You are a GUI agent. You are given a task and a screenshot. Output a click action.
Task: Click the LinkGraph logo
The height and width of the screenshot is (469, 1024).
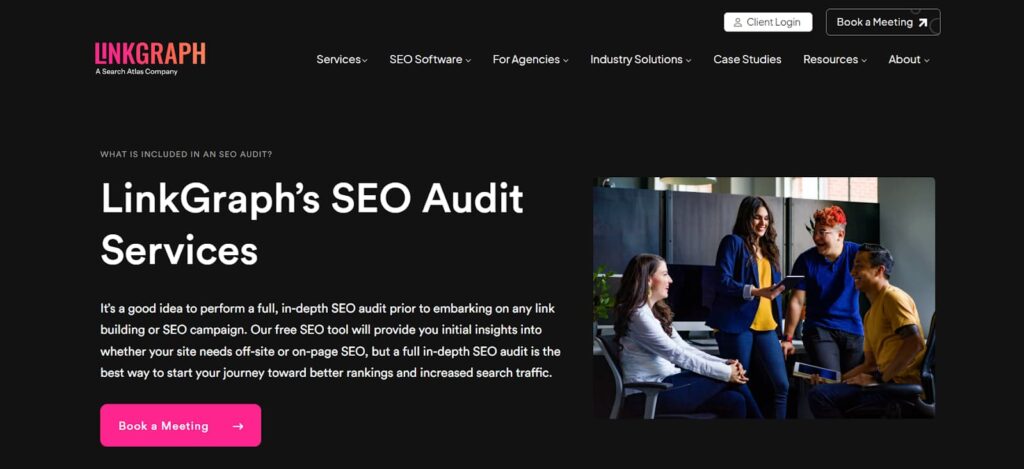150,59
